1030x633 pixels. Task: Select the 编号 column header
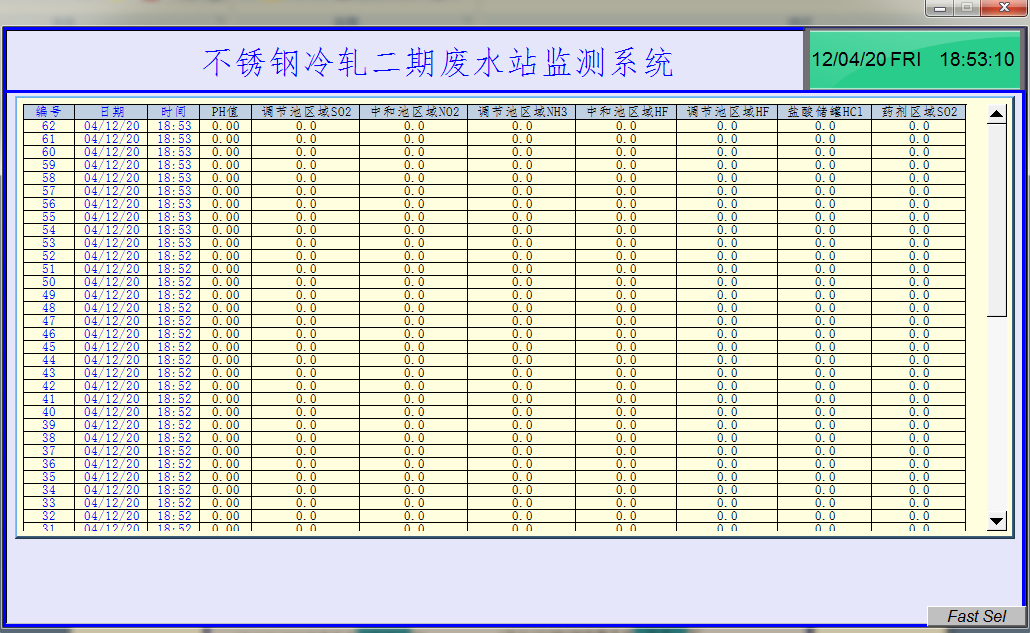pyautogui.click(x=49, y=112)
